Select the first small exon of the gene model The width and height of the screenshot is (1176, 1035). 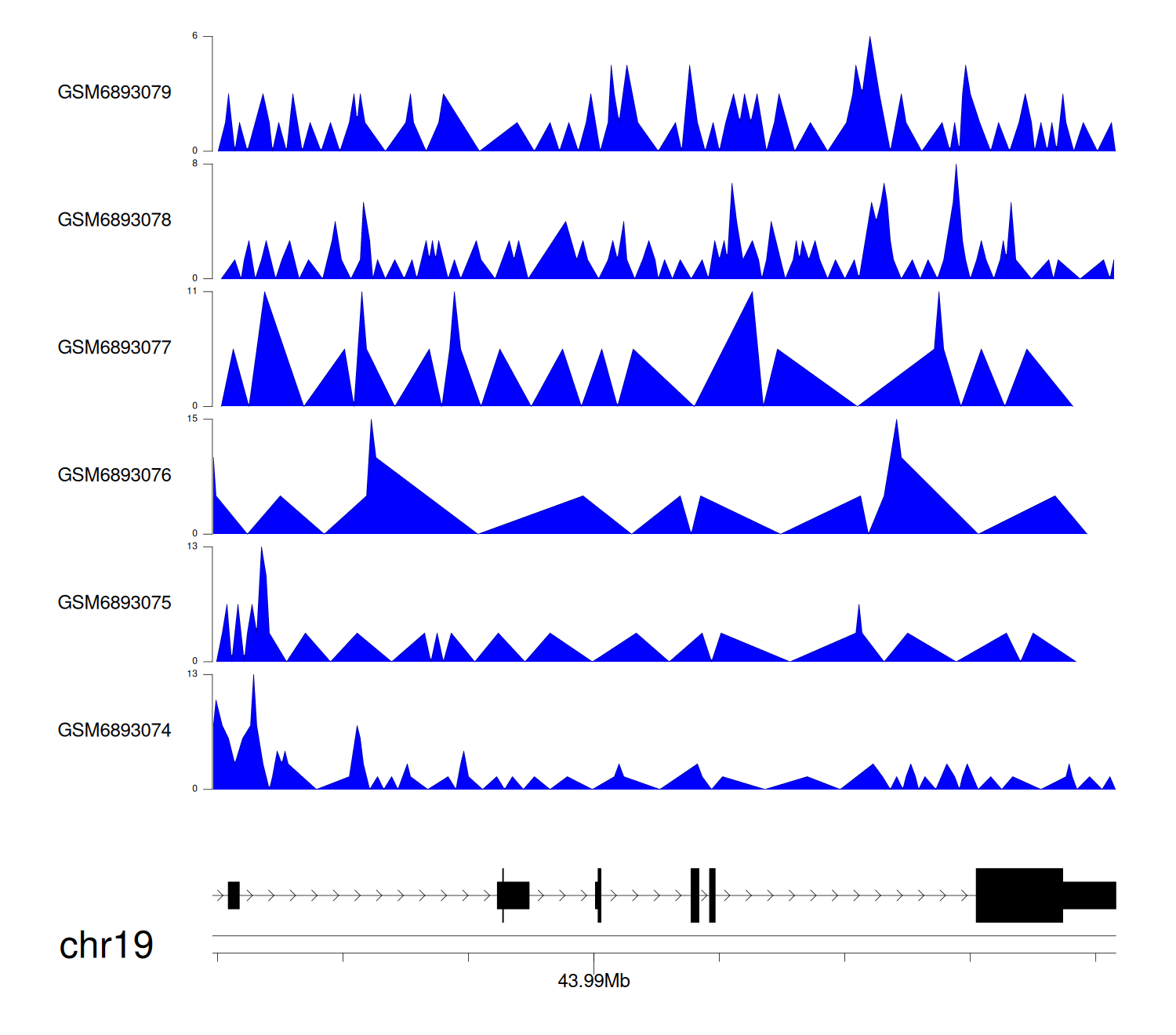pyautogui.click(x=234, y=895)
